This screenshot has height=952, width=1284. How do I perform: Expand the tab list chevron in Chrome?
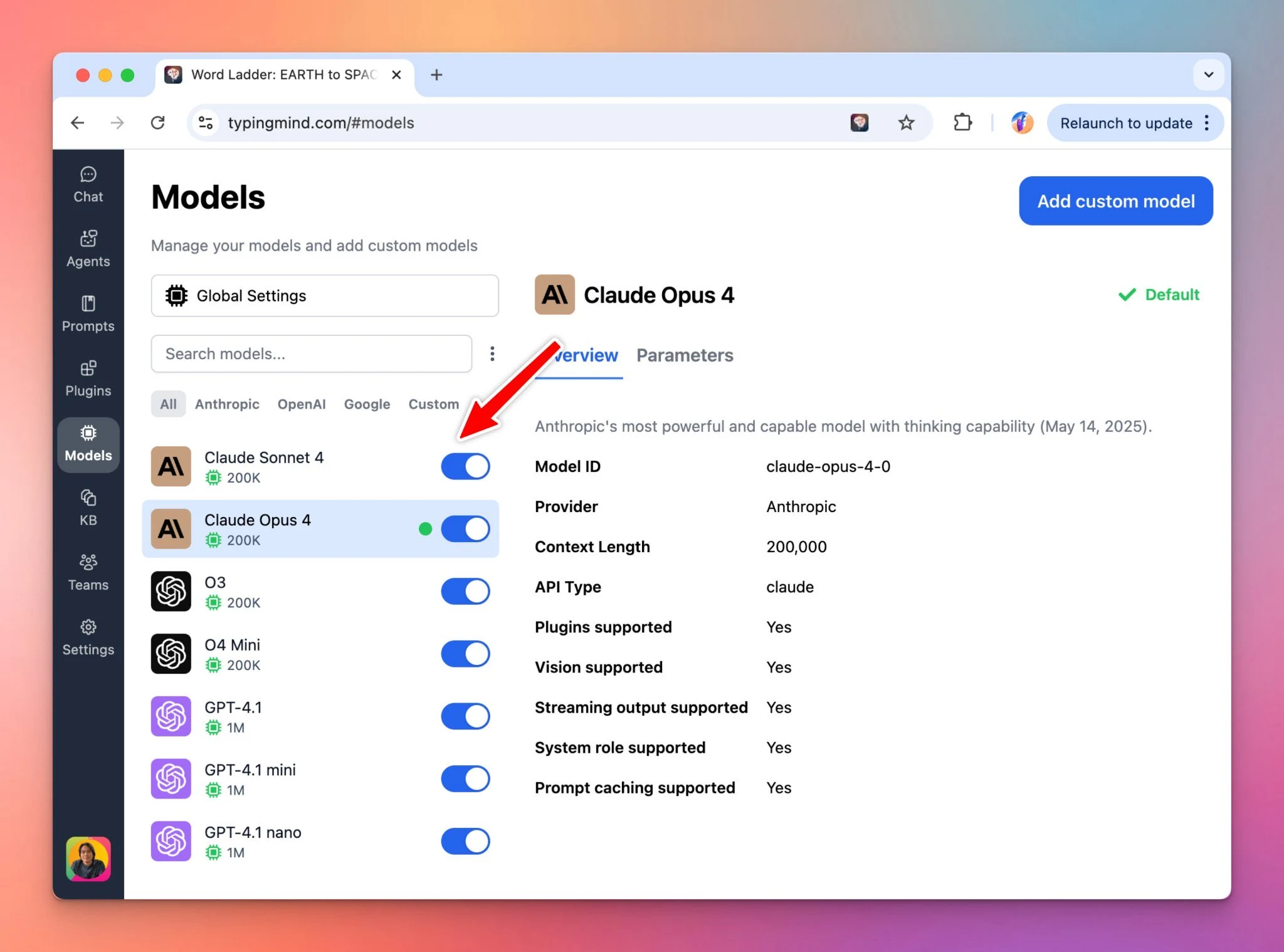(x=1208, y=75)
